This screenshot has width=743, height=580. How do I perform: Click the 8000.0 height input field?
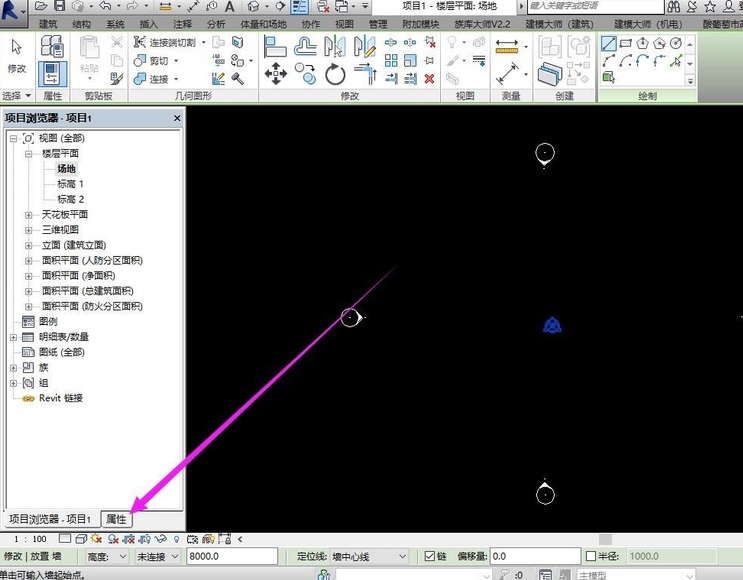(x=230, y=556)
